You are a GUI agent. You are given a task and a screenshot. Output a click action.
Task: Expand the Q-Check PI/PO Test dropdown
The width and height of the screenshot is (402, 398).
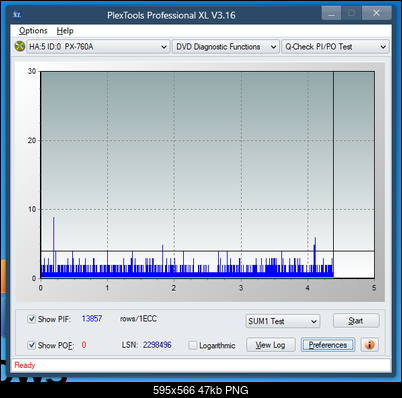tap(335, 47)
